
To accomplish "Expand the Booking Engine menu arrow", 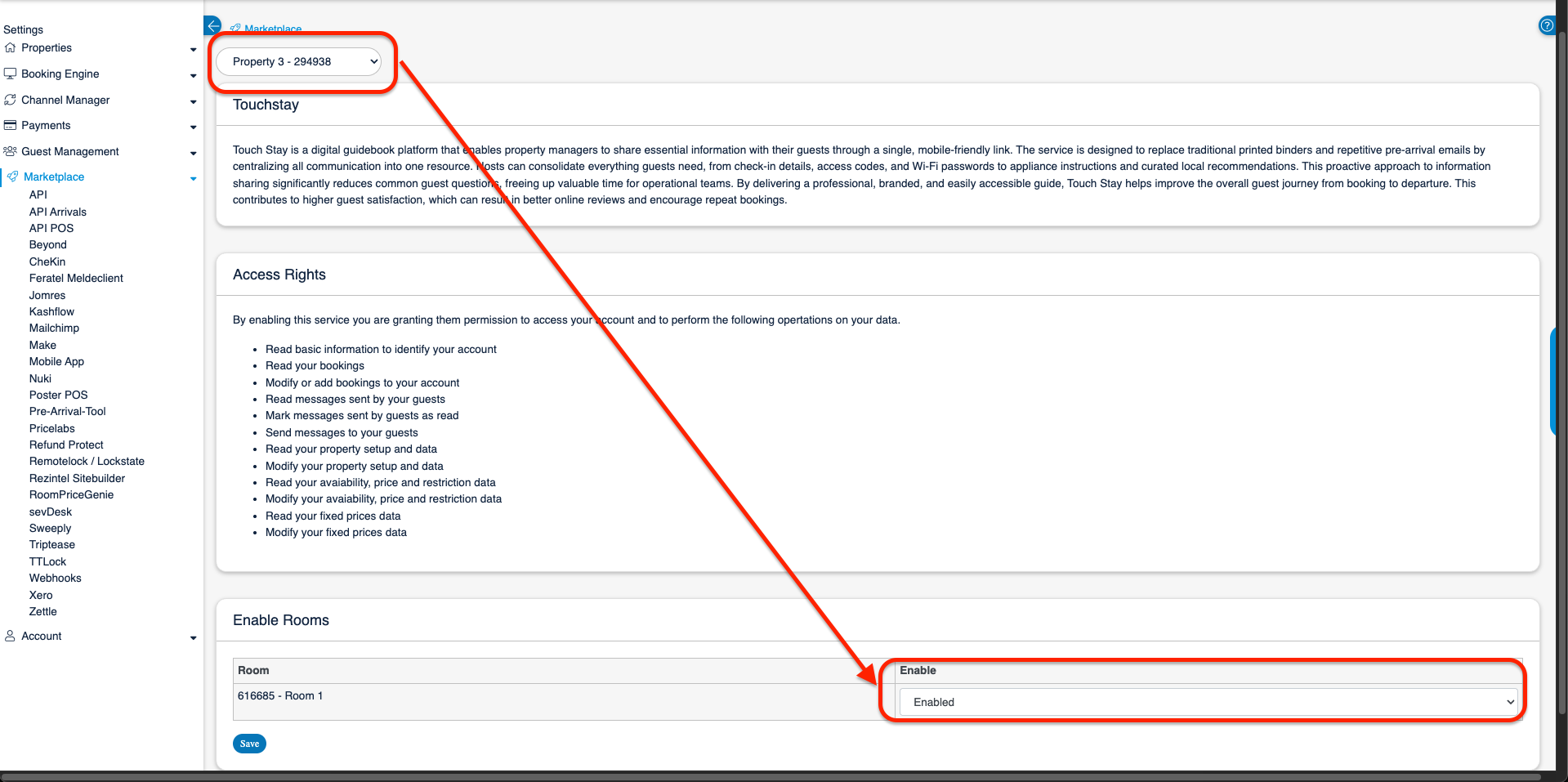I will pos(194,75).
